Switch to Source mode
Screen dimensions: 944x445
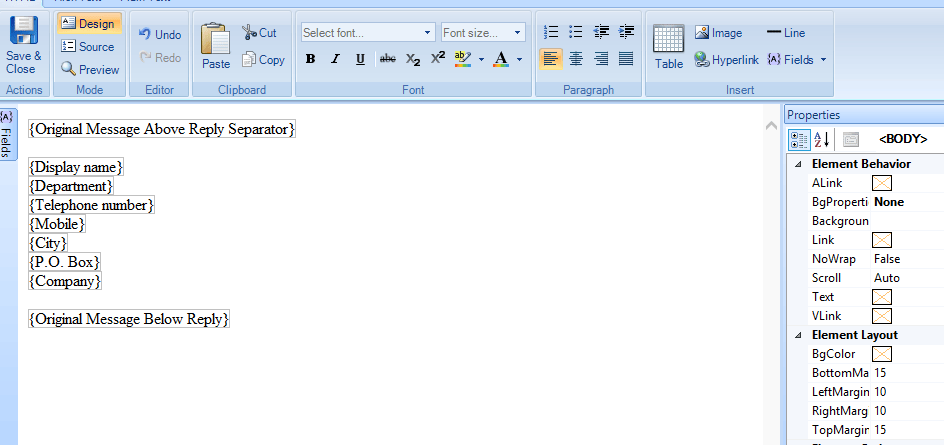coord(88,46)
